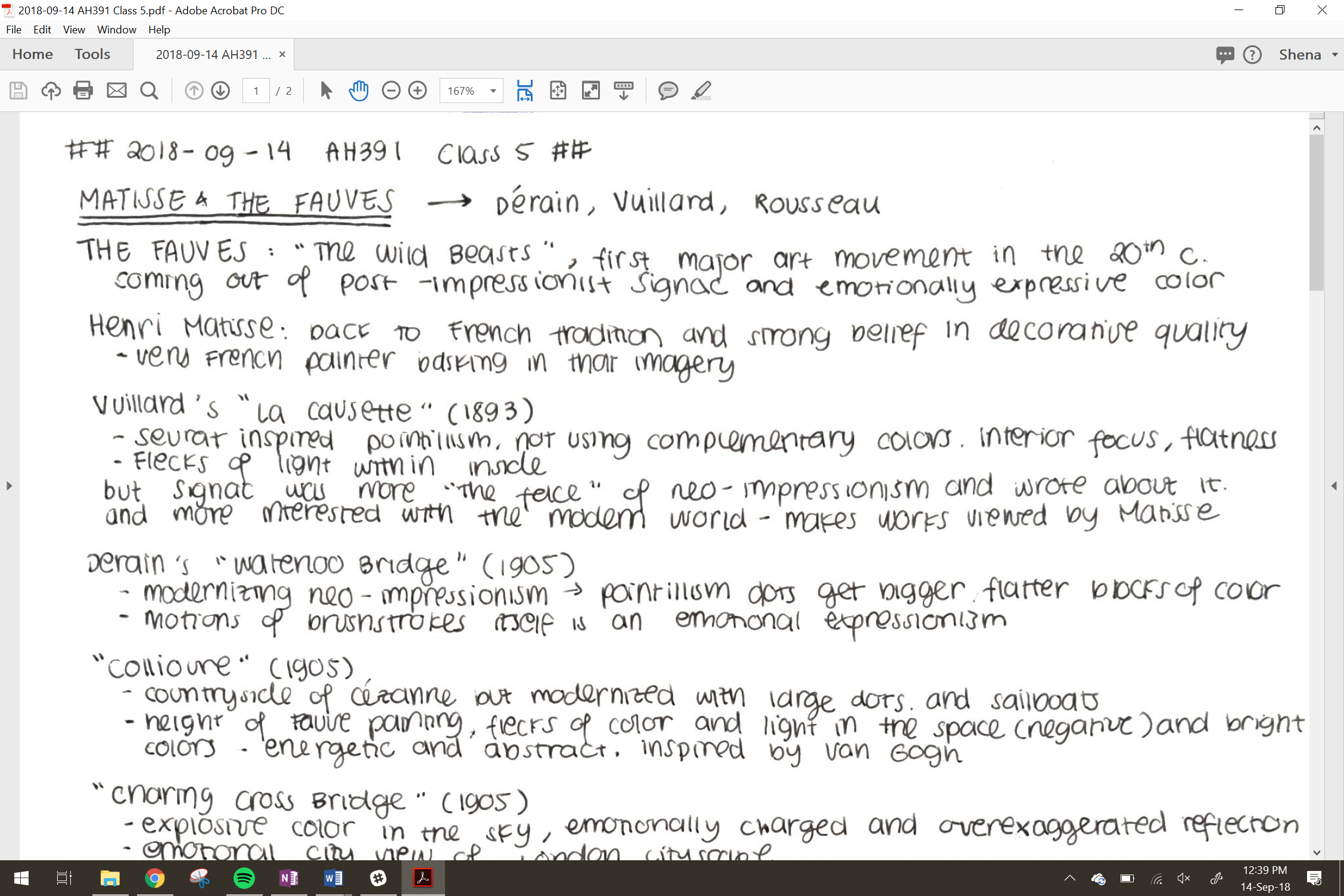The width and height of the screenshot is (1344, 896).
Task: Toggle fit-width scrolling mode icon
Action: coord(525,91)
